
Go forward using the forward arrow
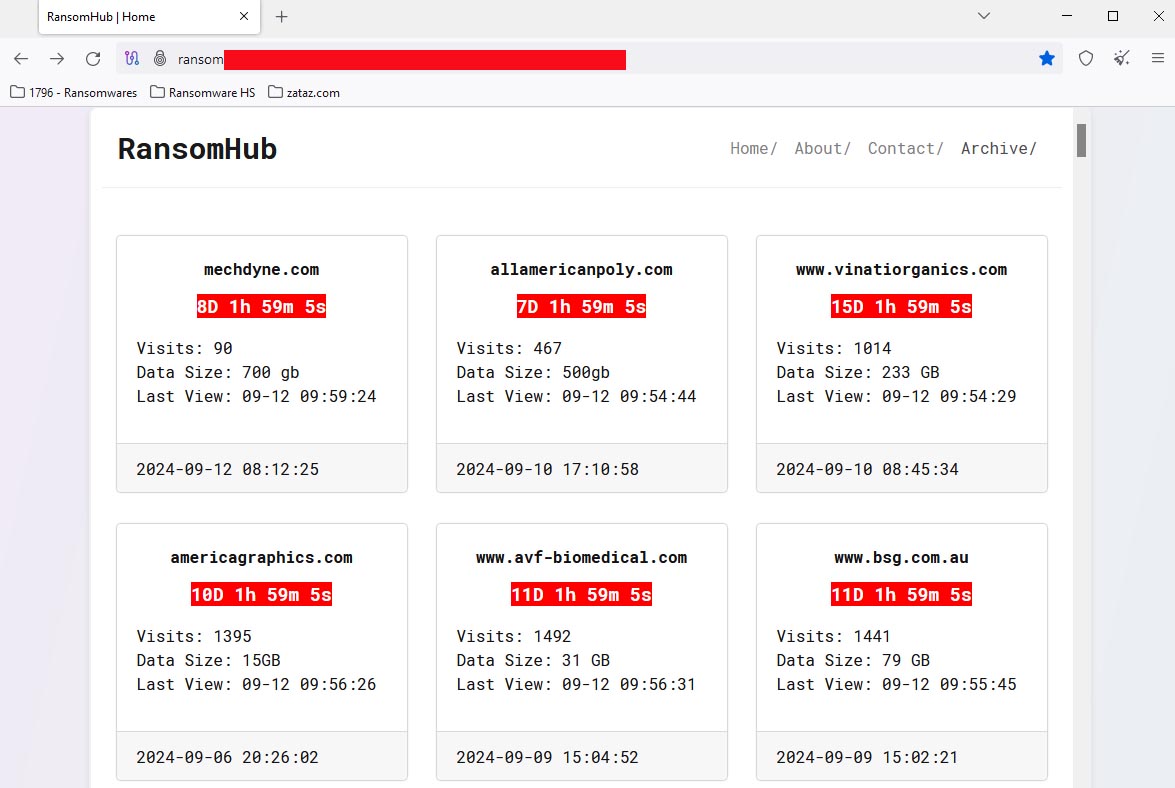click(x=57, y=58)
